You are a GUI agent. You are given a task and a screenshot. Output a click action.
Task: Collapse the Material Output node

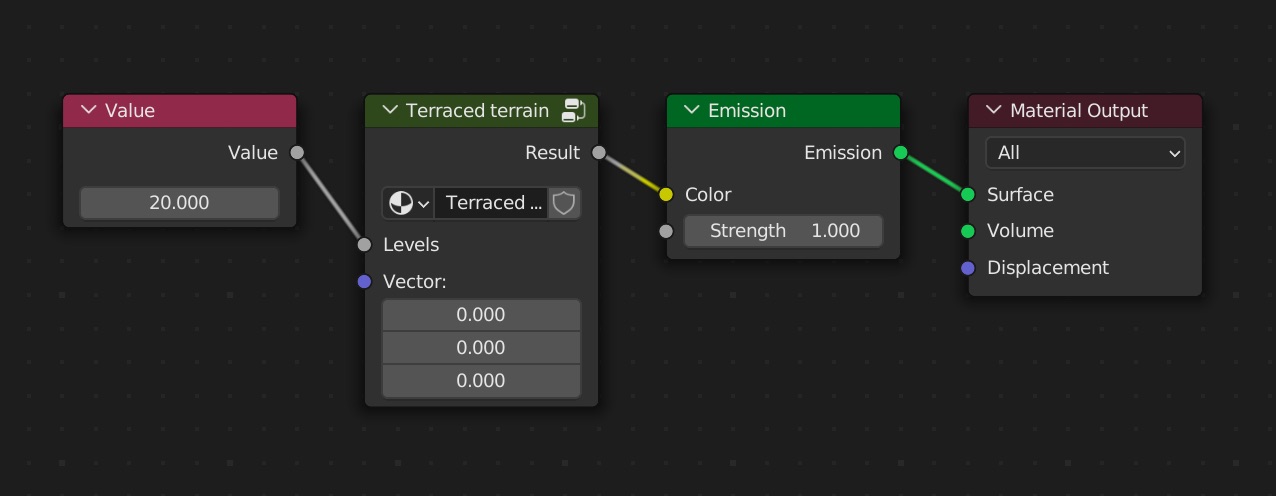pyautogui.click(x=994, y=110)
